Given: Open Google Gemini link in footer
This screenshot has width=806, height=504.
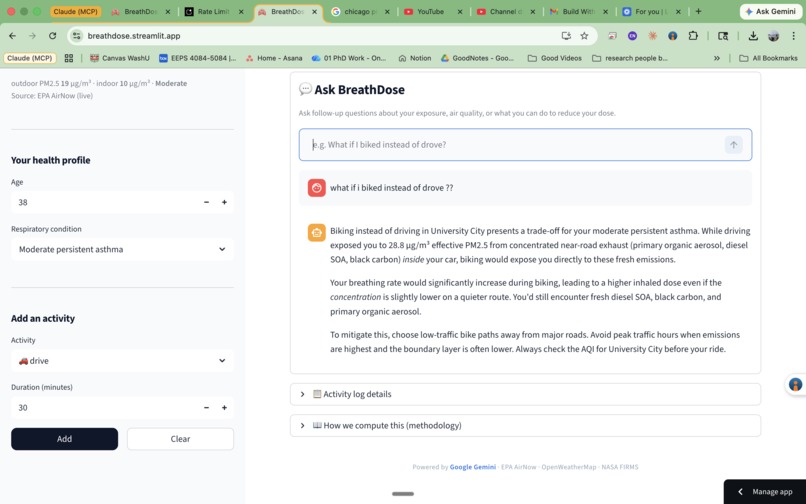Looking at the screenshot, I should pyautogui.click(x=472, y=467).
